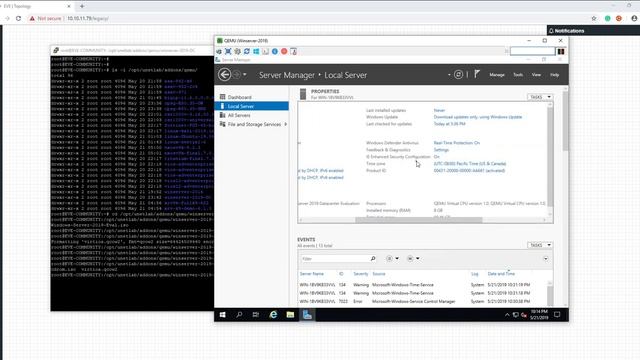This screenshot has height=360, width=640.
Task: Open file transfer icon in QEMU toolbar
Action: (293, 51)
